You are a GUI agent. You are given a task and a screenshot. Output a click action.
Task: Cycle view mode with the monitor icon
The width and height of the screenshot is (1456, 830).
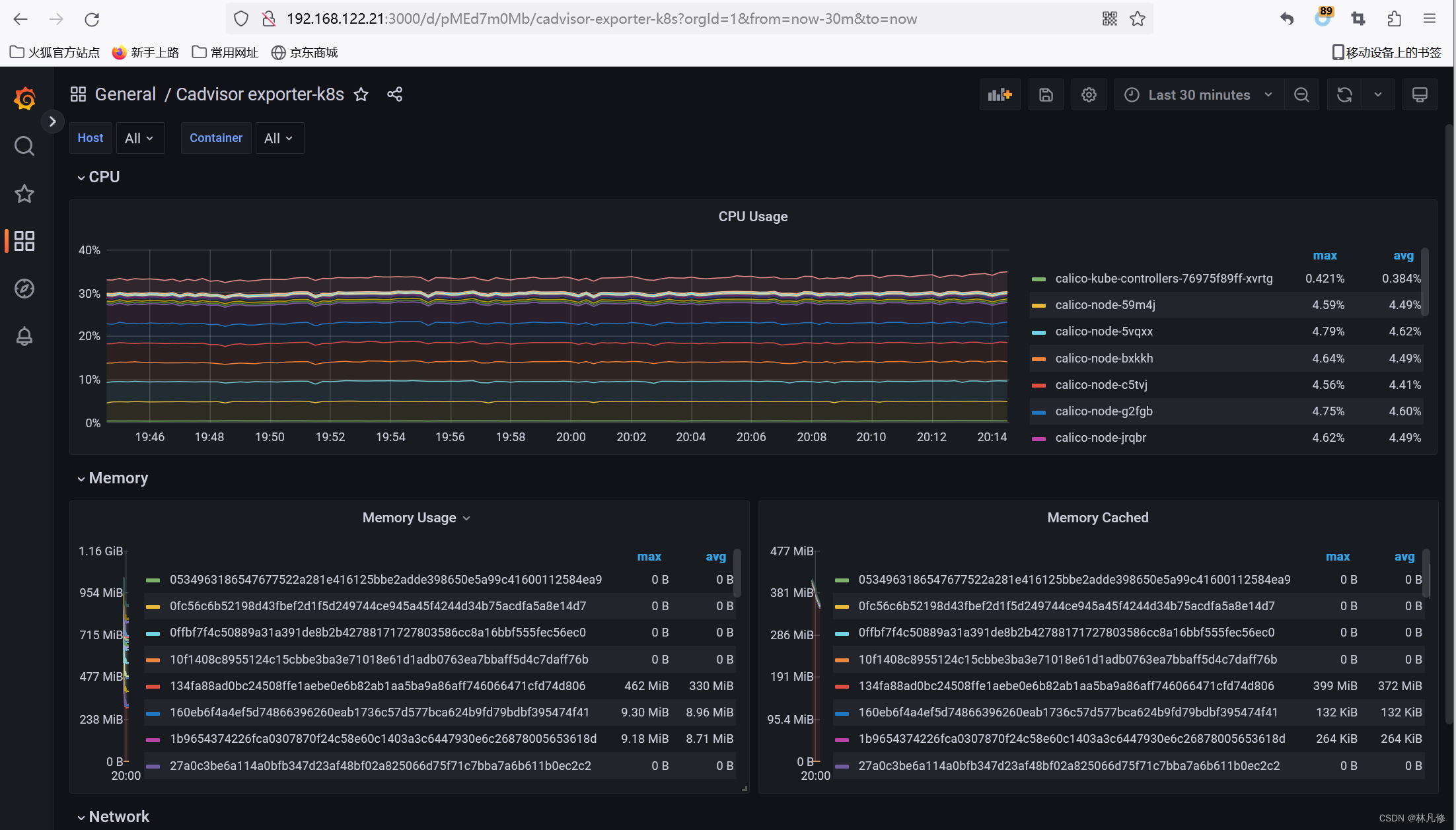(x=1420, y=95)
